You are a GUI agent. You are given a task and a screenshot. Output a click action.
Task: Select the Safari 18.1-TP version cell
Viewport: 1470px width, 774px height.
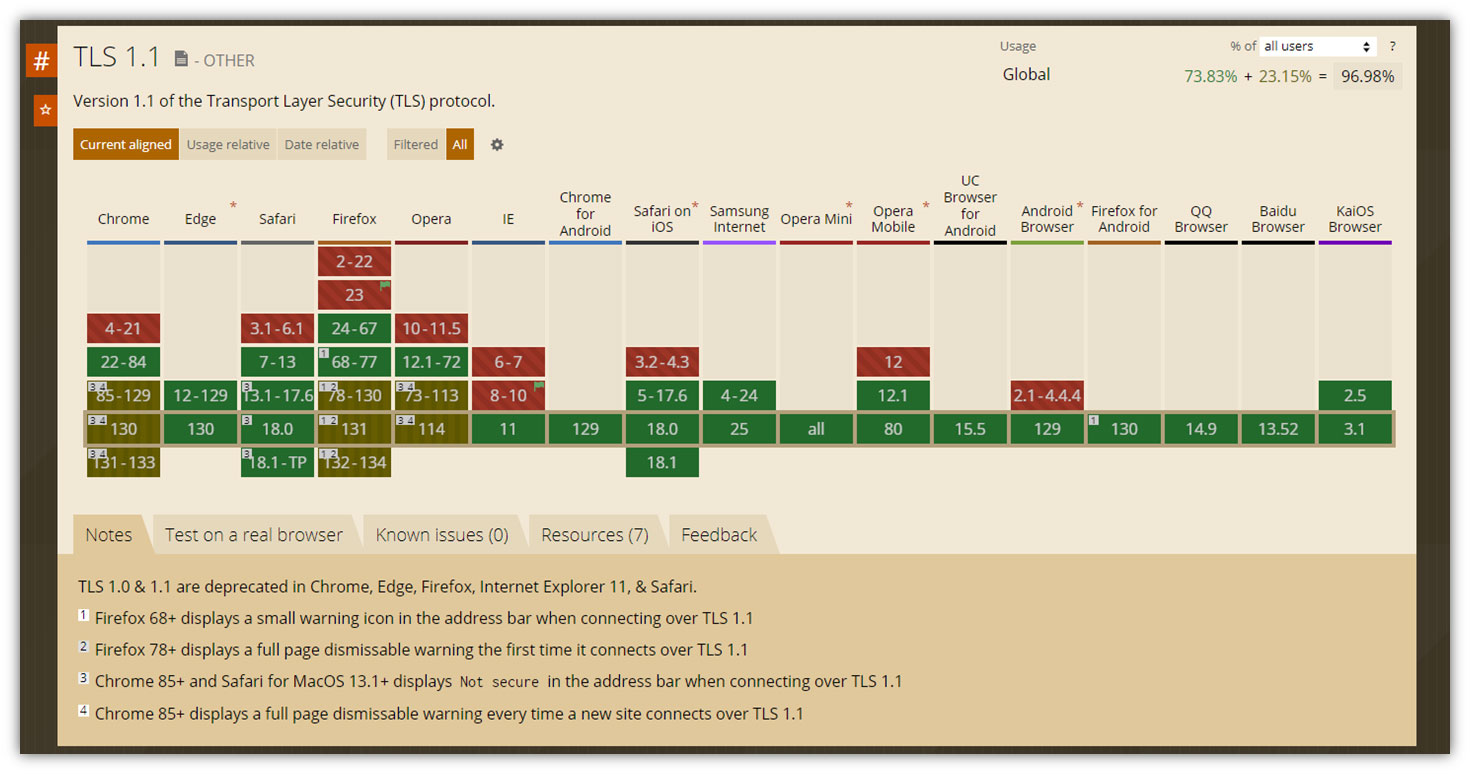(x=277, y=462)
